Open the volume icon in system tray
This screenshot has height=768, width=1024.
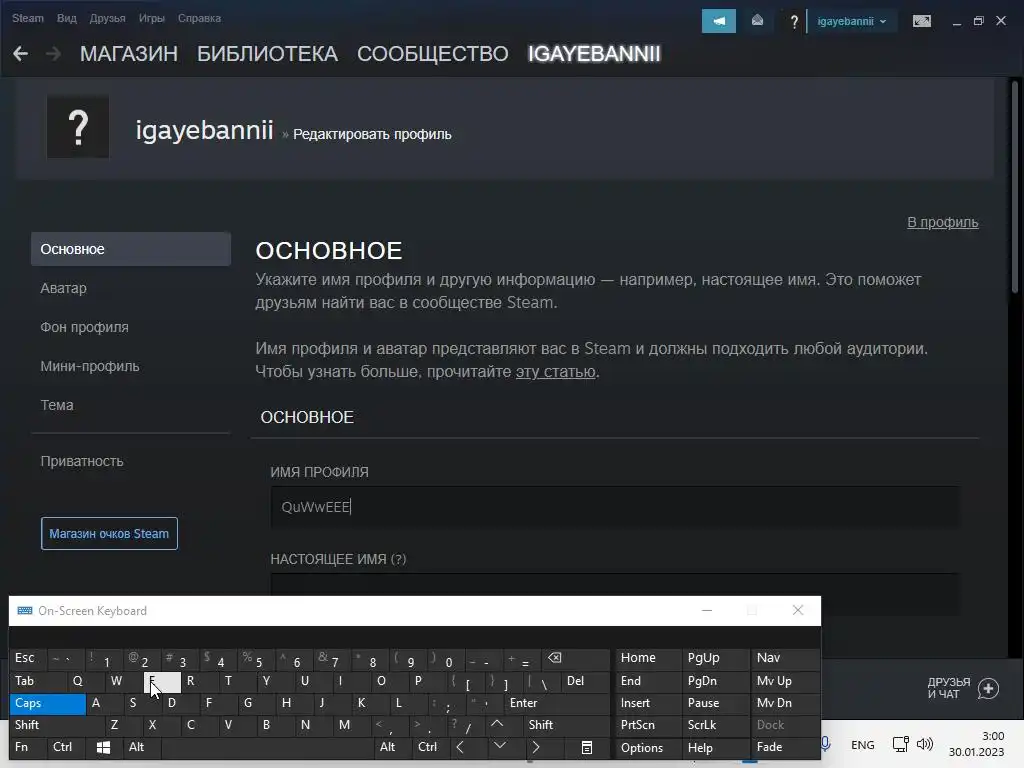tap(925, 744)
